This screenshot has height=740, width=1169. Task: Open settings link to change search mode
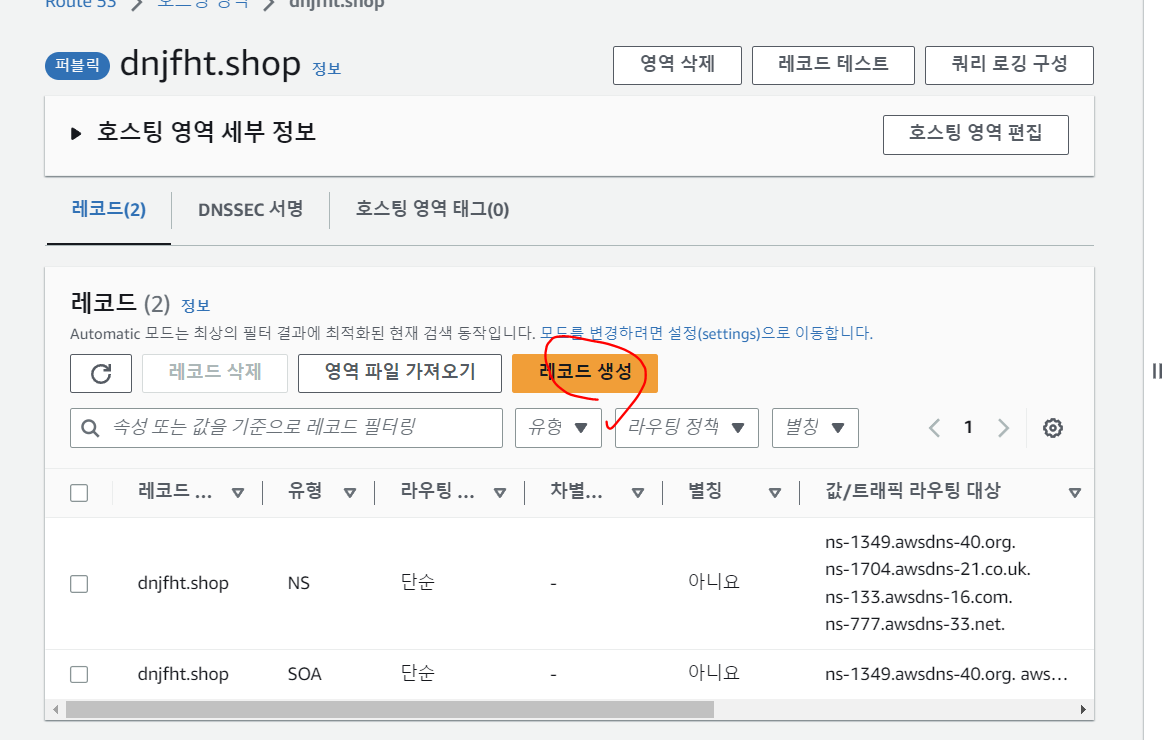point(707,333)
